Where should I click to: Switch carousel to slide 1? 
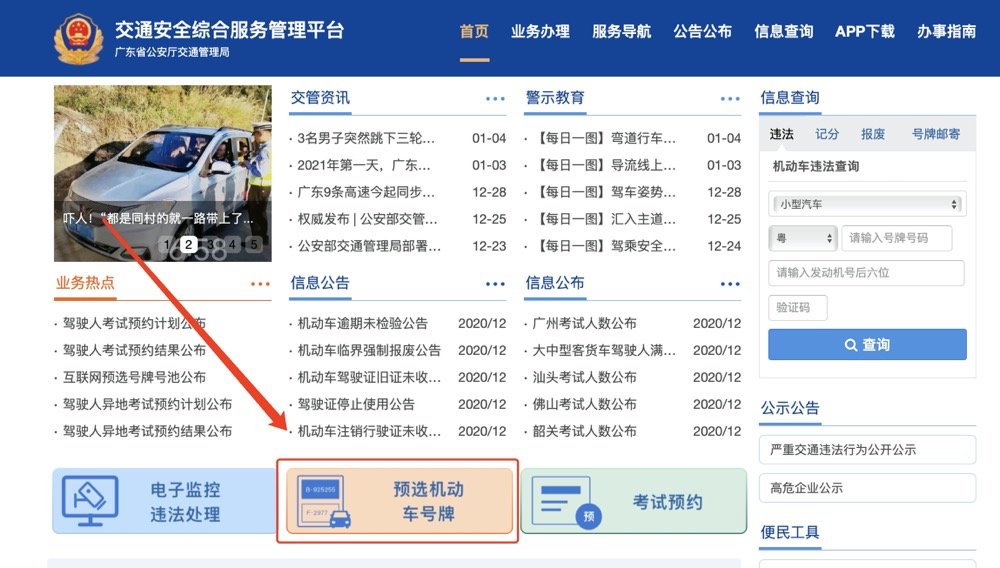click(x=166, y=244)
